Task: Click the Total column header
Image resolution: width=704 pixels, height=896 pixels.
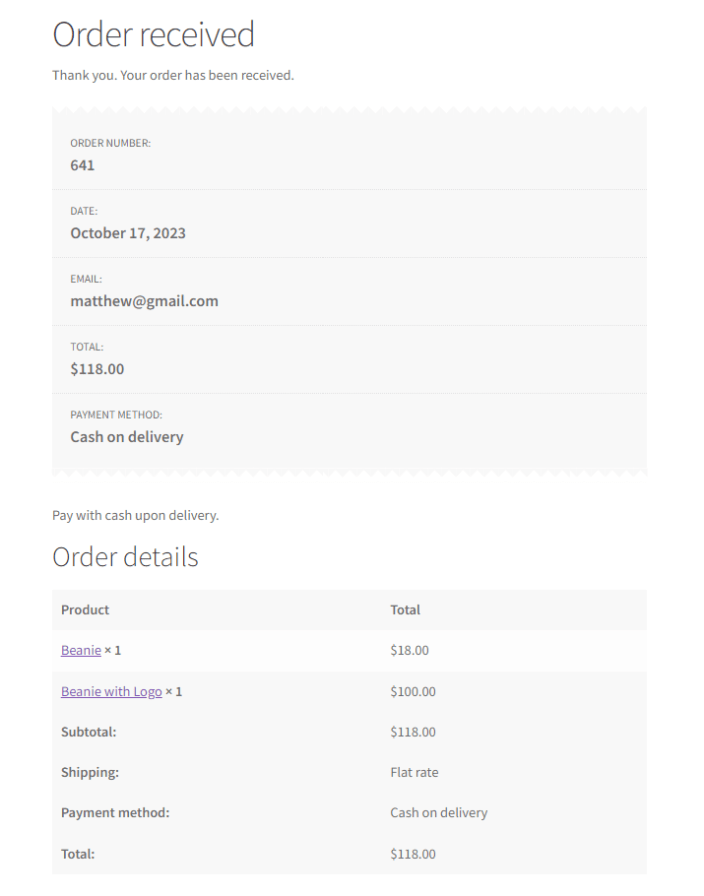Action: tap(405, 609)
